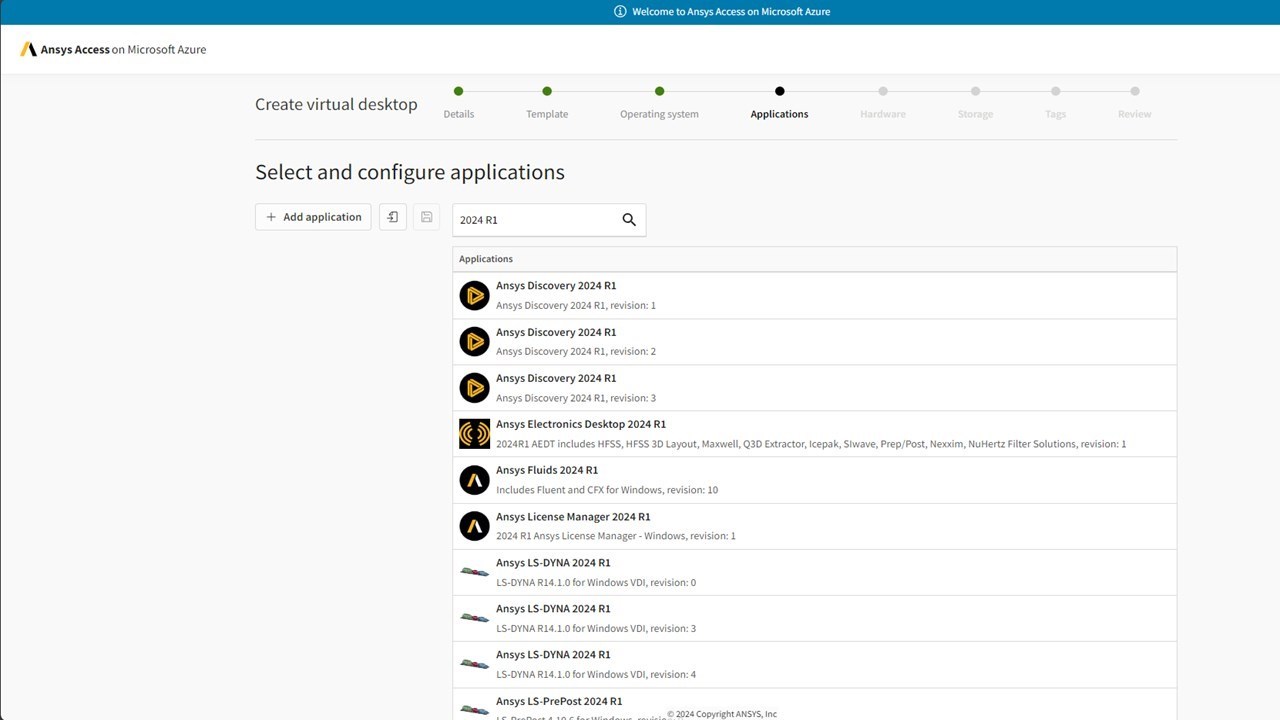This screenshot has width=1280, height=720.
Task: Go to the Details step
Action: (x=458, y=103)
